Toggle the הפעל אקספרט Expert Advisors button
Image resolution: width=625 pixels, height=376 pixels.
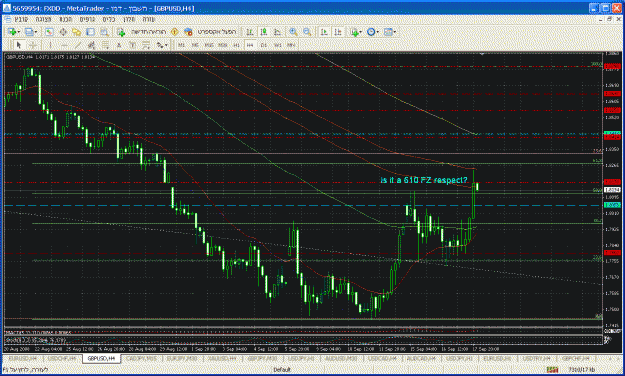(210, 32)
